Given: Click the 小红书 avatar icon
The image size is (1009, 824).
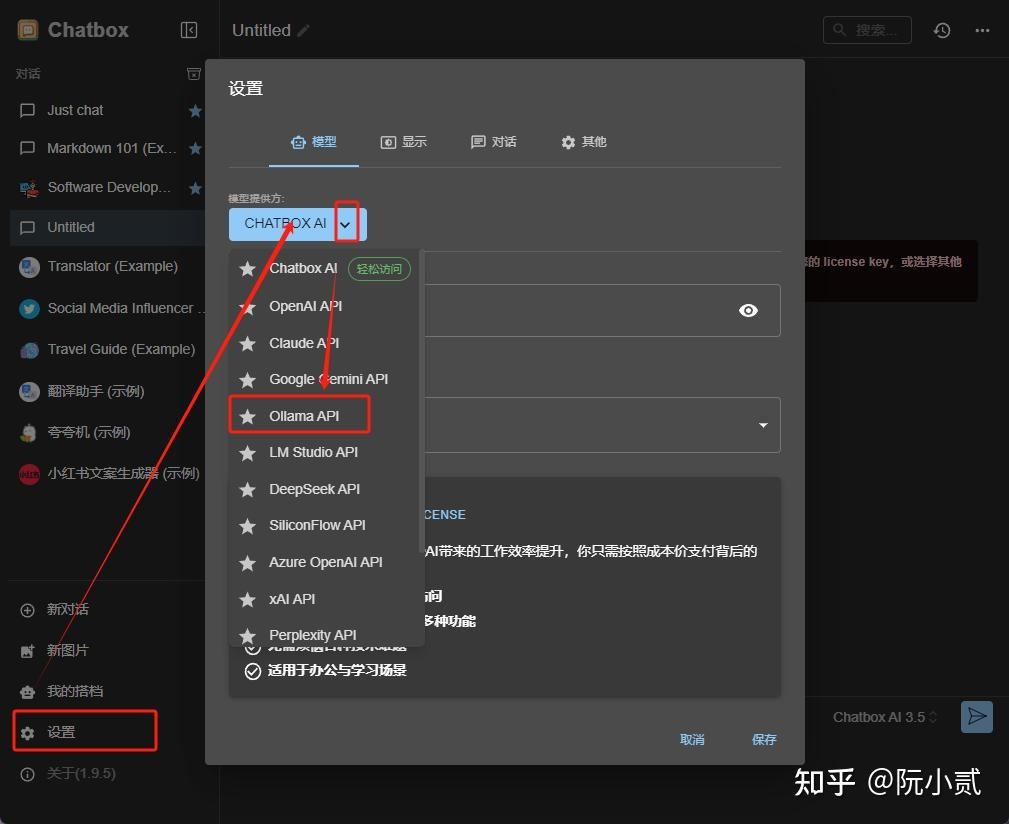Looking at the screenshot, I should coord(29,474).
